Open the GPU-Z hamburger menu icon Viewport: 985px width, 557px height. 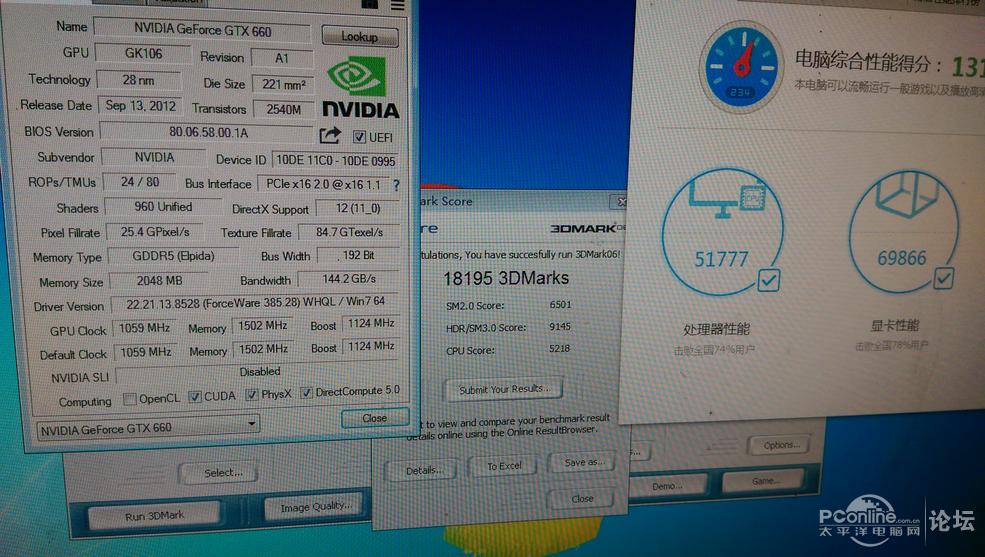(398, 6)
